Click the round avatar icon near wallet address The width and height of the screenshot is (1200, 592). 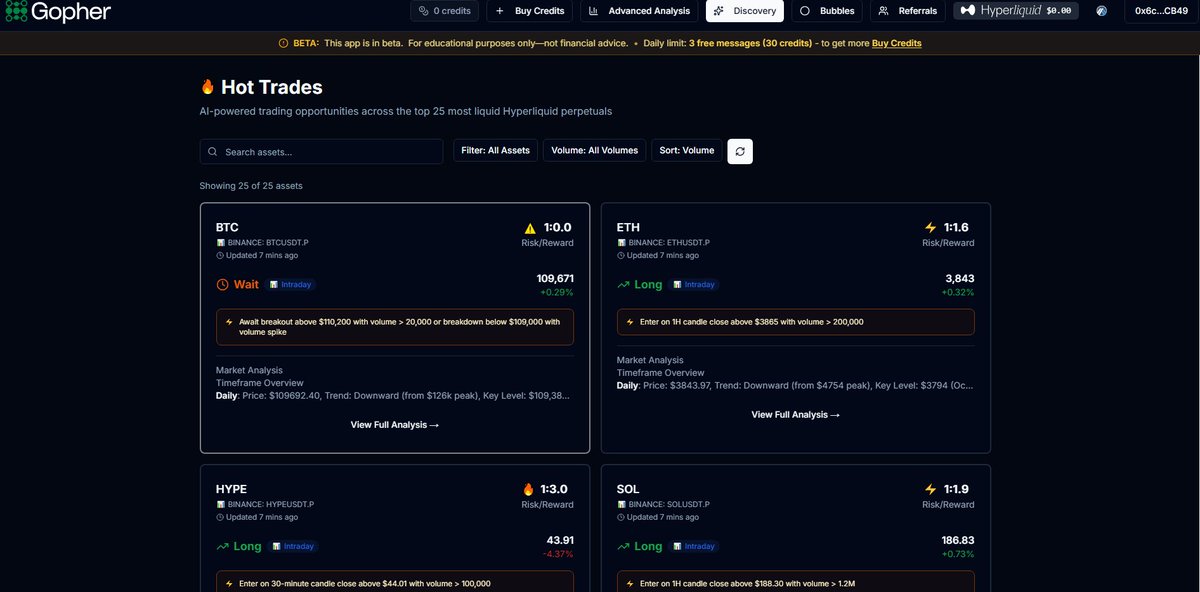coord(1102,11)
